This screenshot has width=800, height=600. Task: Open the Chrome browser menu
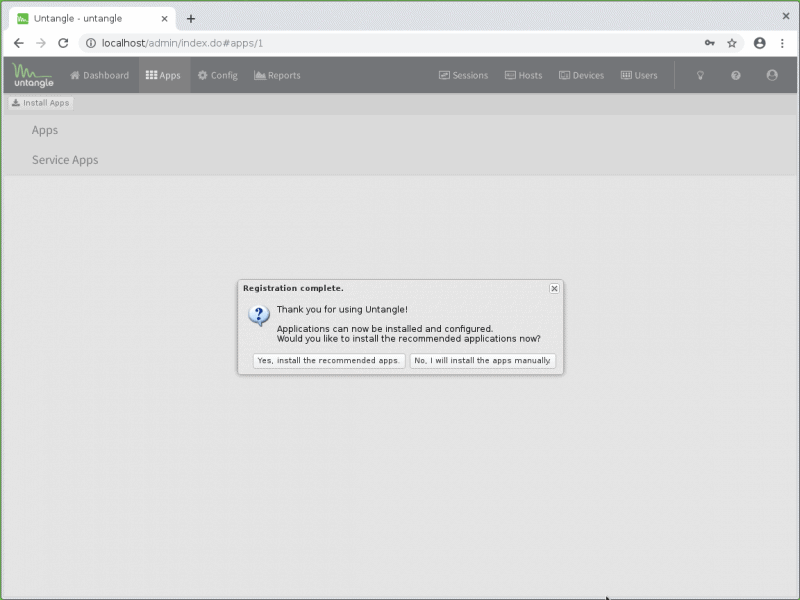[782, 43]
